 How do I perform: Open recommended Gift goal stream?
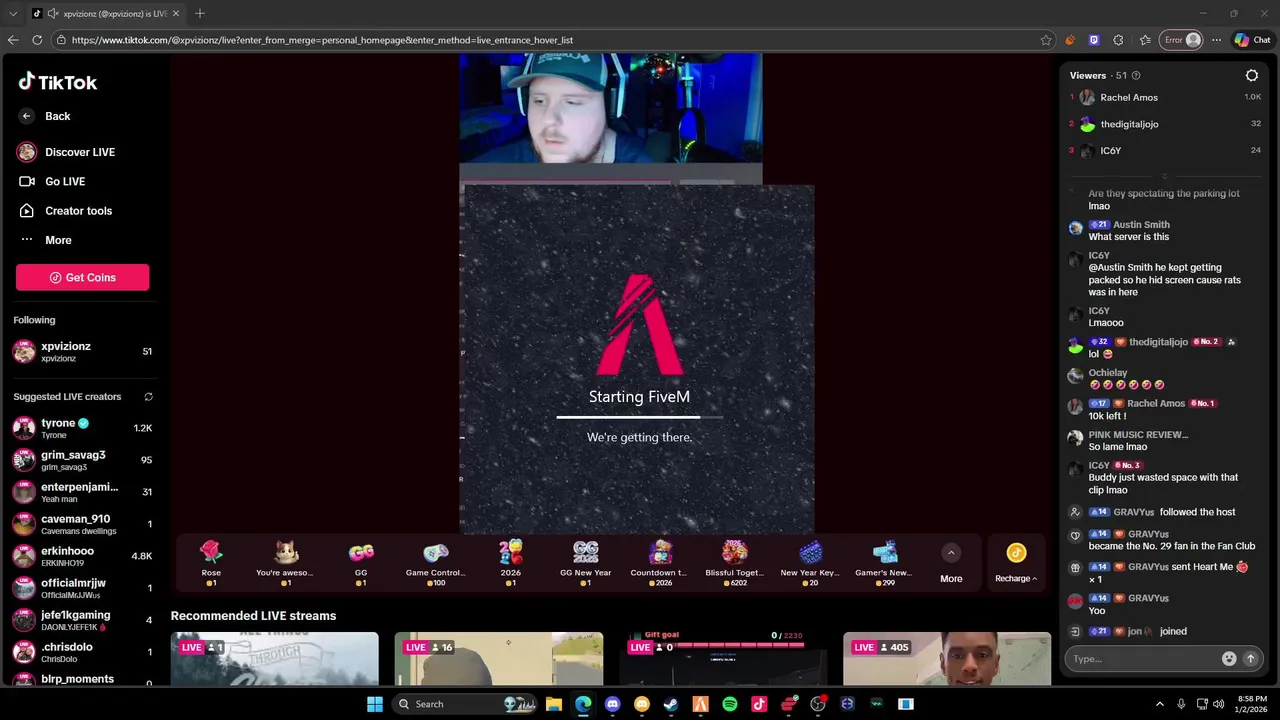point(722,659)
